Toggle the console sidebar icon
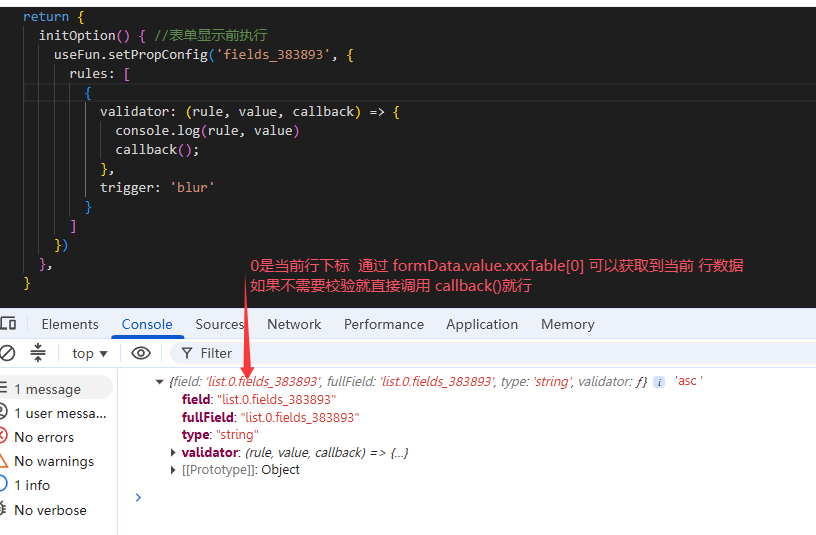 (x=37, y=353)
